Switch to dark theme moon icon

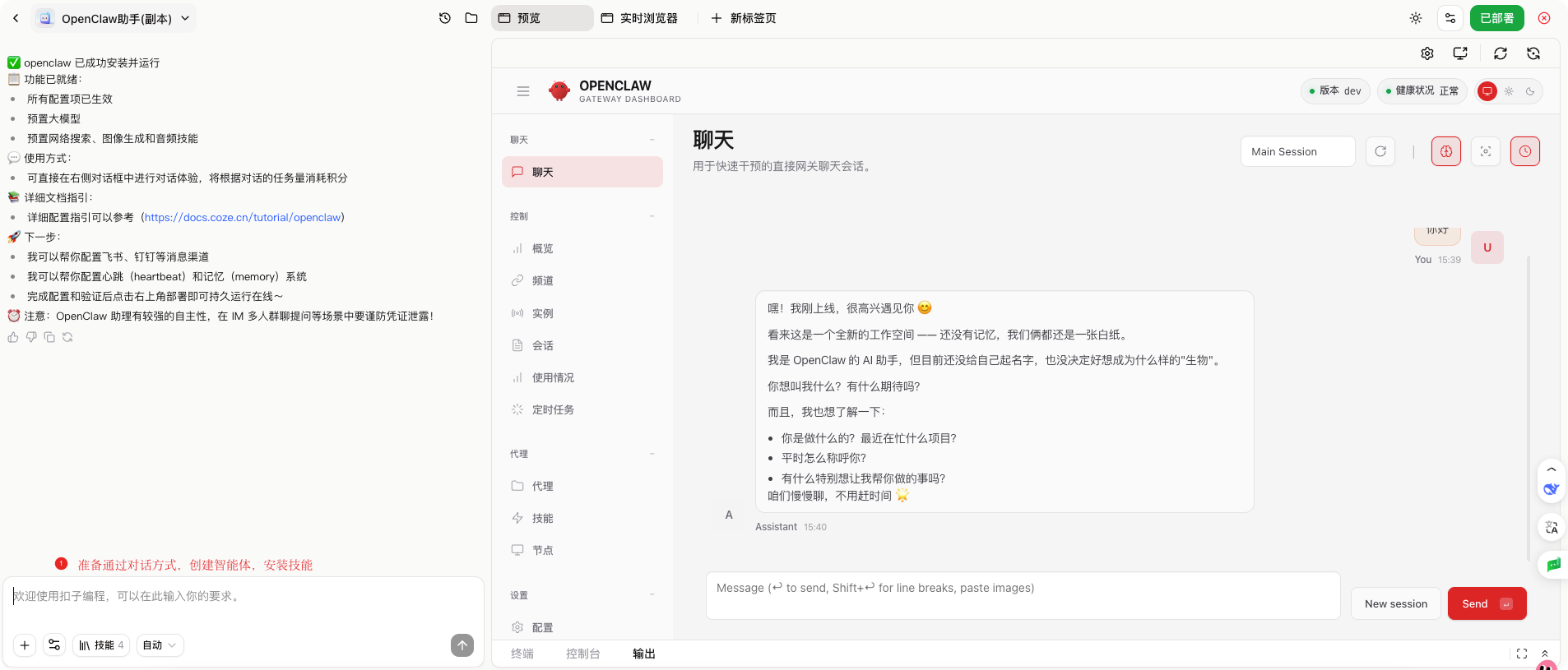tap(1530, 91)
